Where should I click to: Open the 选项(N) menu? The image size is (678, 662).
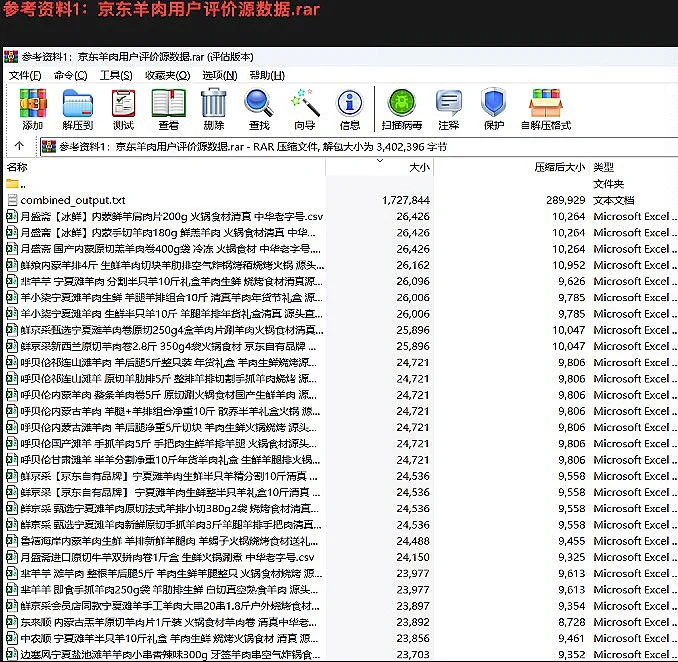(x=220, y=76)
